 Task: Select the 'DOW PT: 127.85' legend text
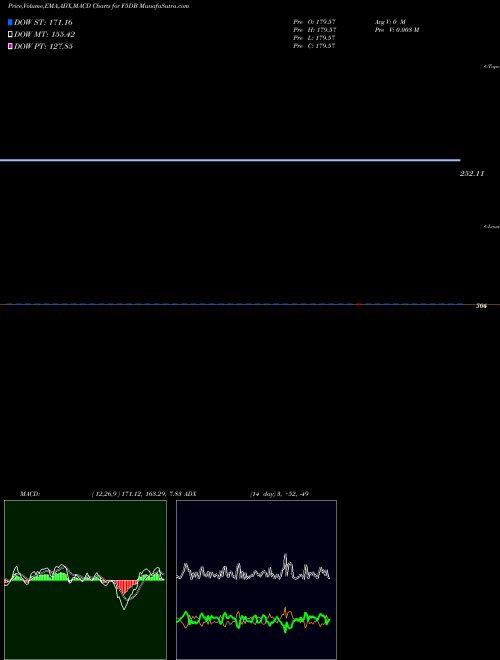43,46
